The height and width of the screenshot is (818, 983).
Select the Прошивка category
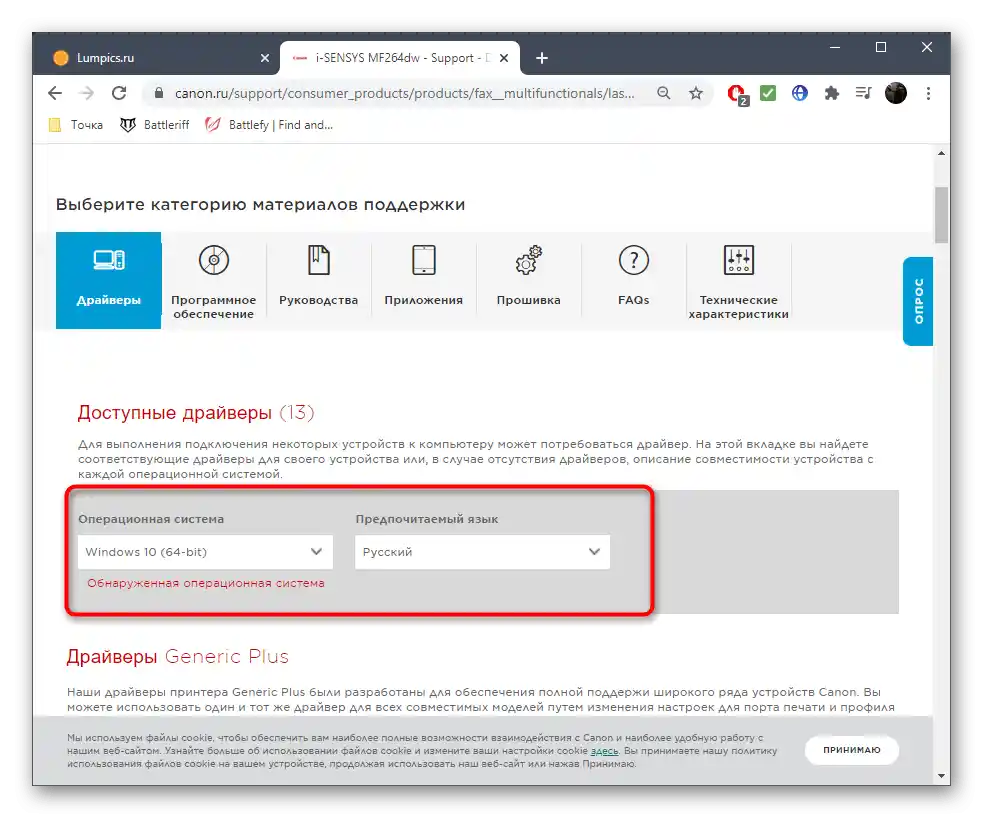(x=528, y=280)
